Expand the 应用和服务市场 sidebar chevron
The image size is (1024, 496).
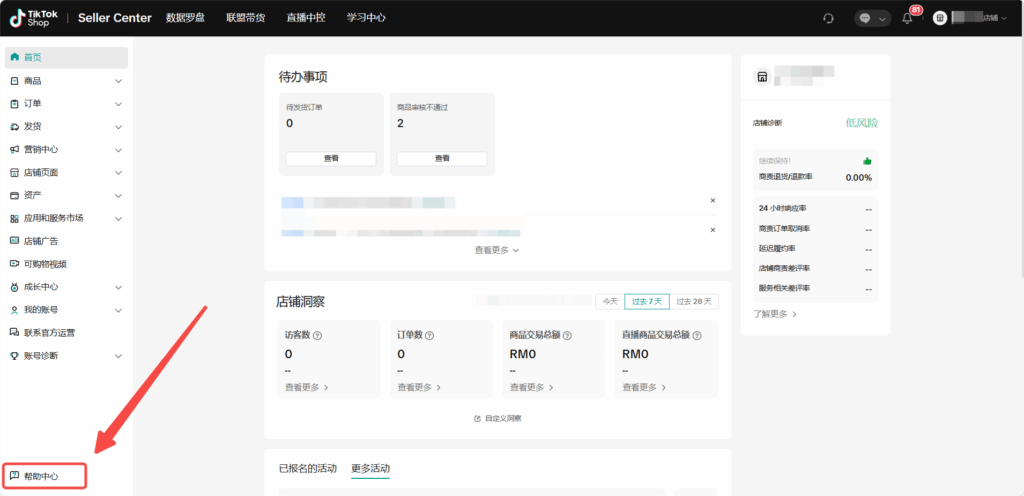[x=118, y=219]
